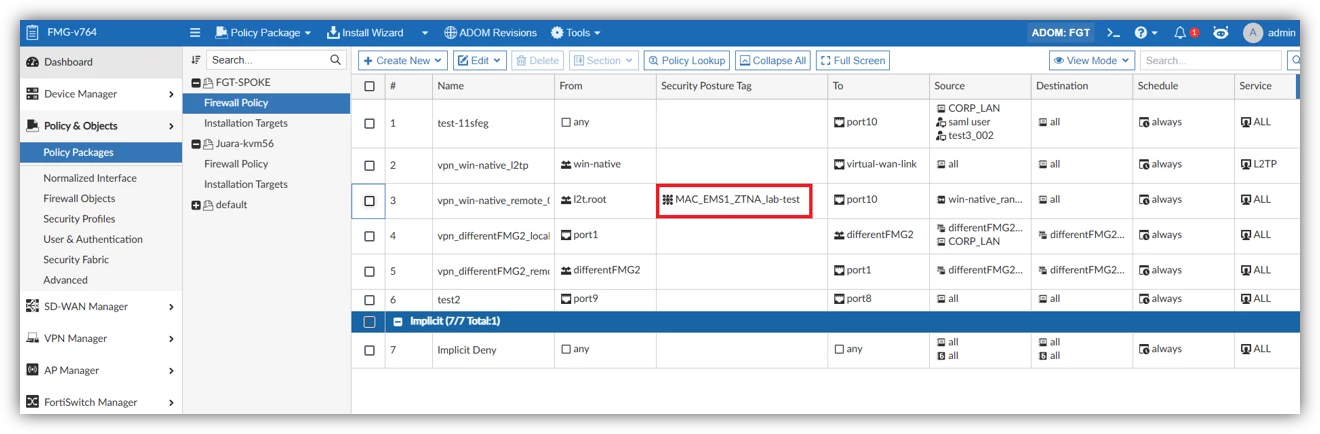The image size is (1320, 434).
Task: Open the Create New dropdown
Action: point(402,61)
